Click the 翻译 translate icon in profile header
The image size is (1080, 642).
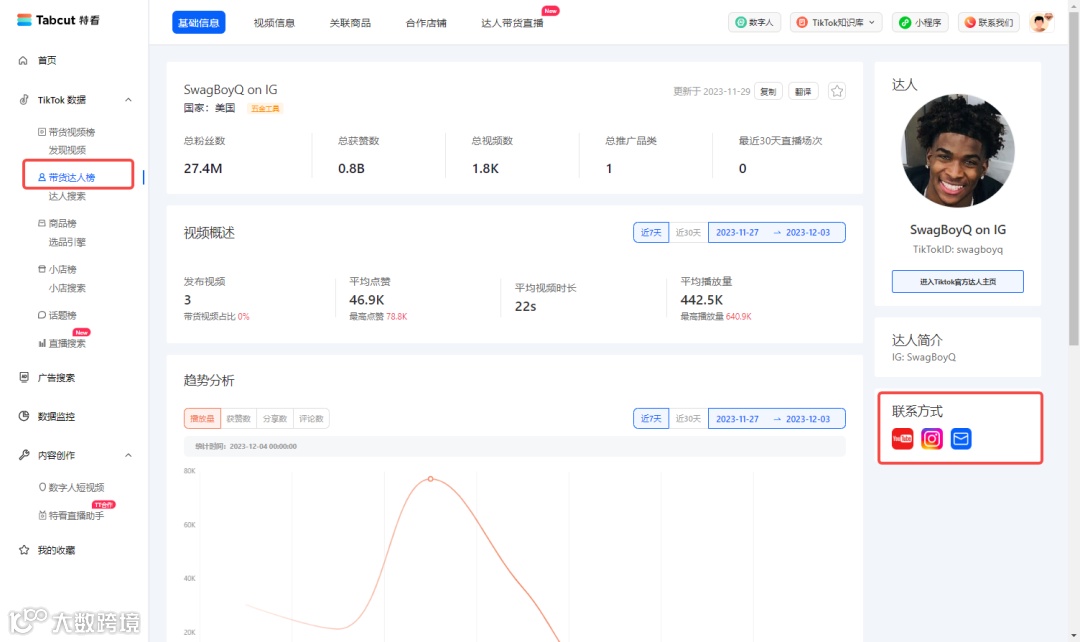click(x=803, y=90)
